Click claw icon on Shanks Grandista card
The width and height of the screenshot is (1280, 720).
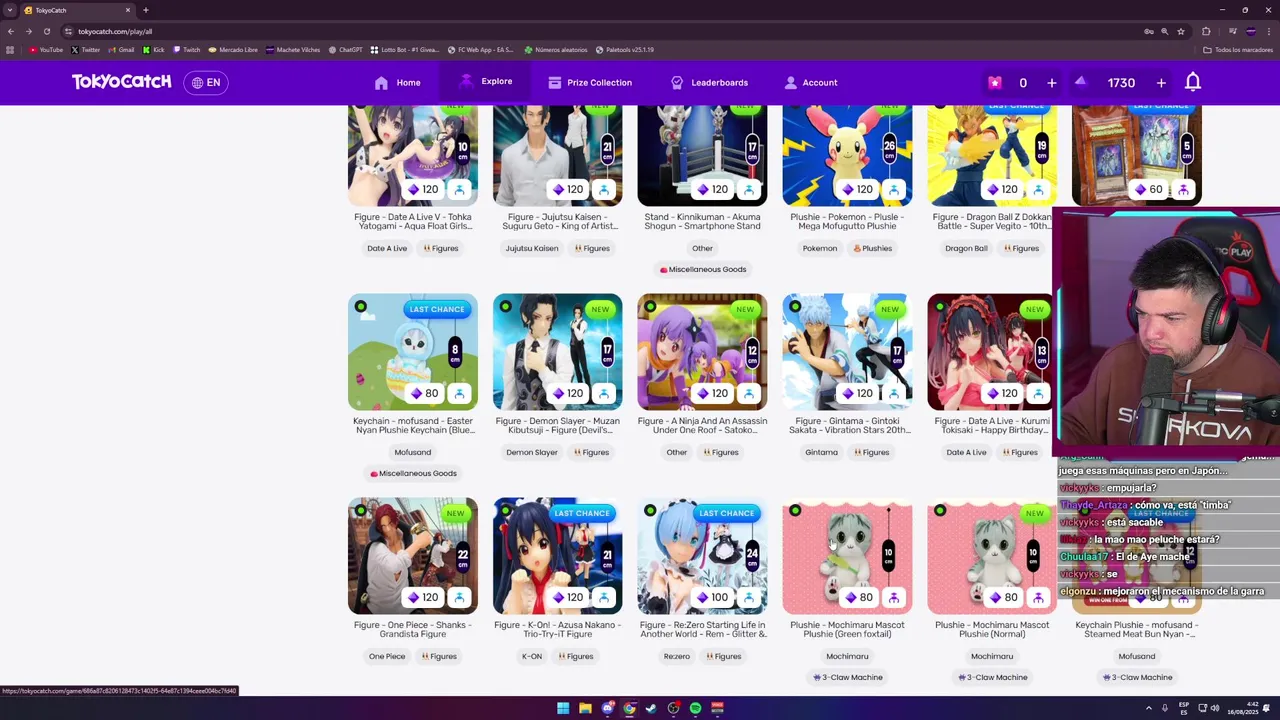[x=459, y=597]
